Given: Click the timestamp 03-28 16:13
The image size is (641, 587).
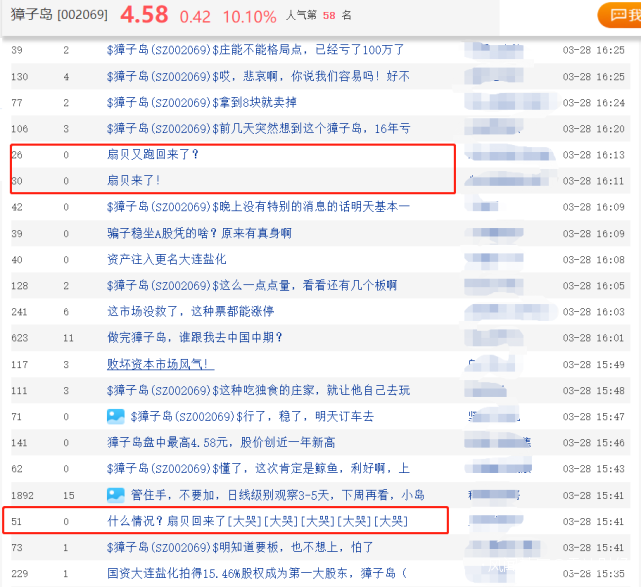Looking at the screenshot, I should (594, 155).
